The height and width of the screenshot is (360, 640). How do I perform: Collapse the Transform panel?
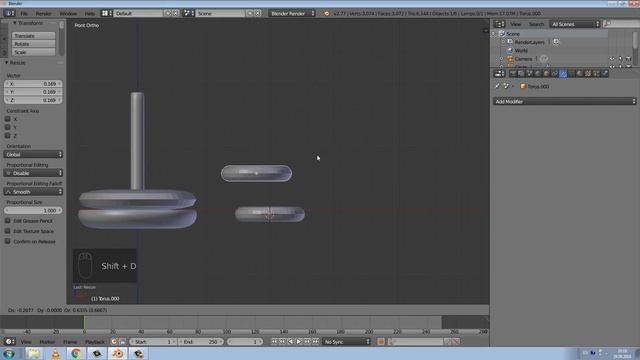pyautogui.click(x=15, y=23)
